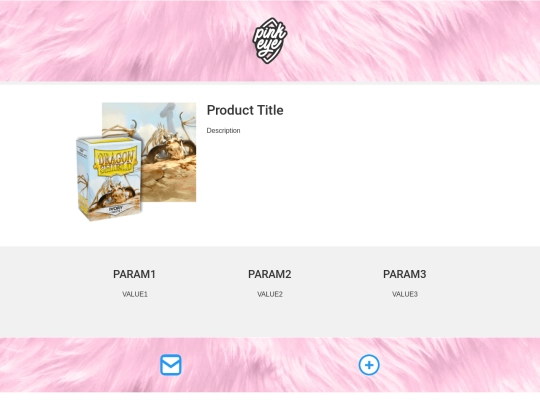This screenshot has height=405, width=540.
Task: Click the VALUE1 text
Action: (x=135, y=294)
